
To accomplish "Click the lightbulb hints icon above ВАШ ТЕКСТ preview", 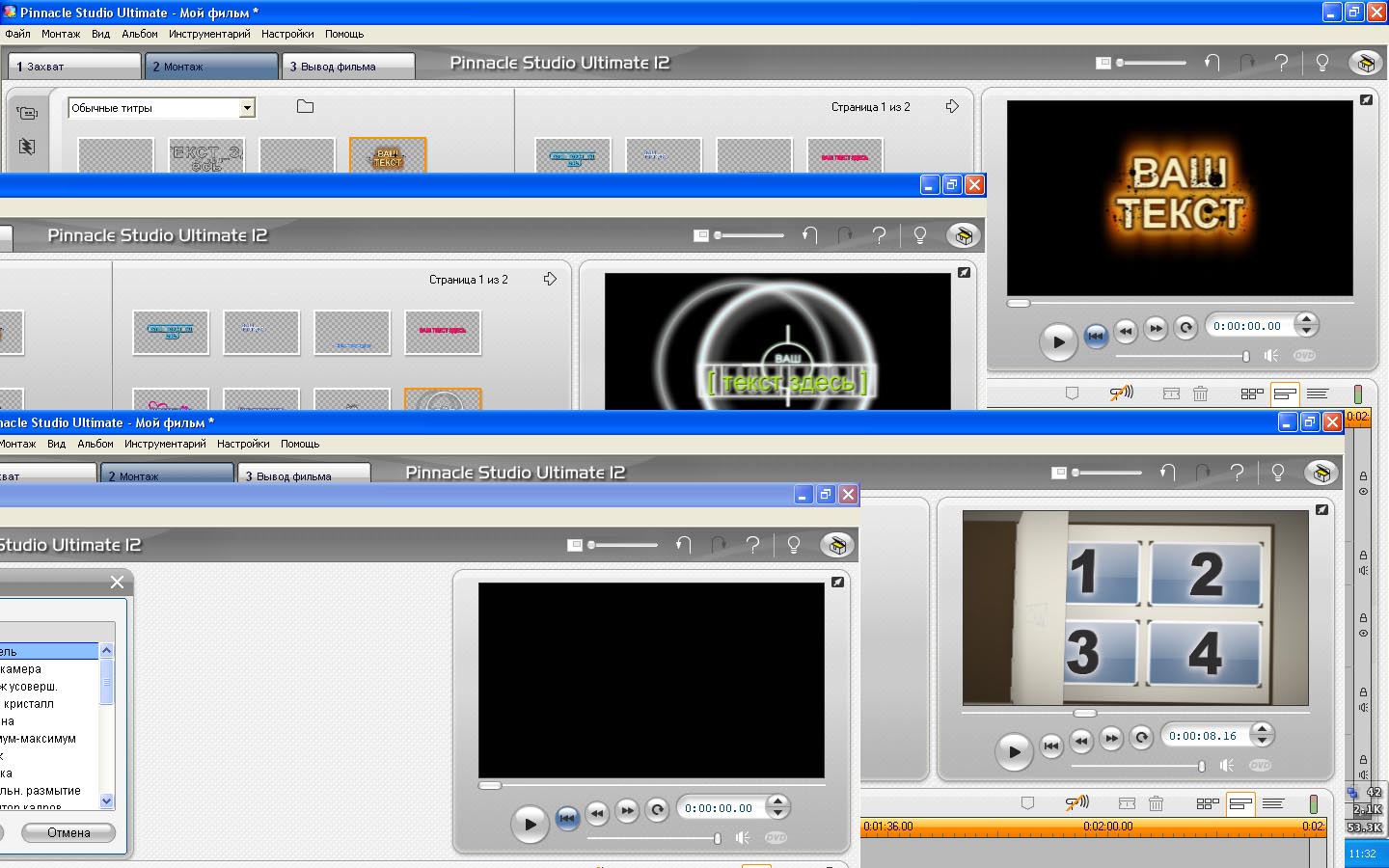I will (1322, 63).
